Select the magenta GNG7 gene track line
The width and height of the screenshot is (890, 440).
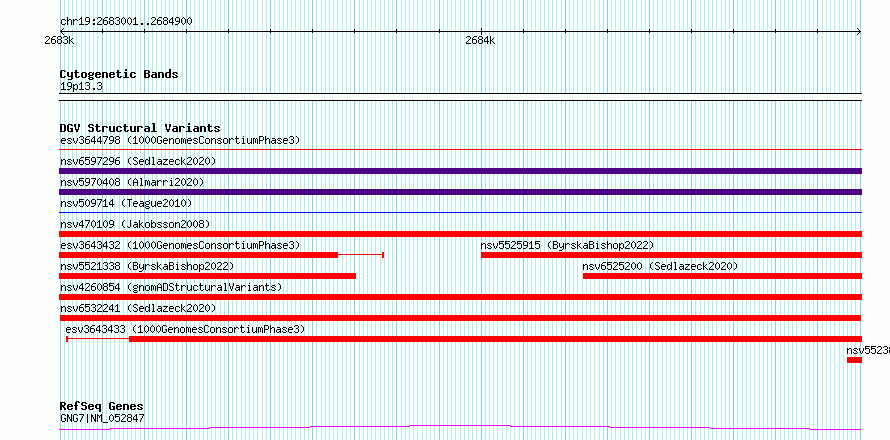click(x=460, y=427)
